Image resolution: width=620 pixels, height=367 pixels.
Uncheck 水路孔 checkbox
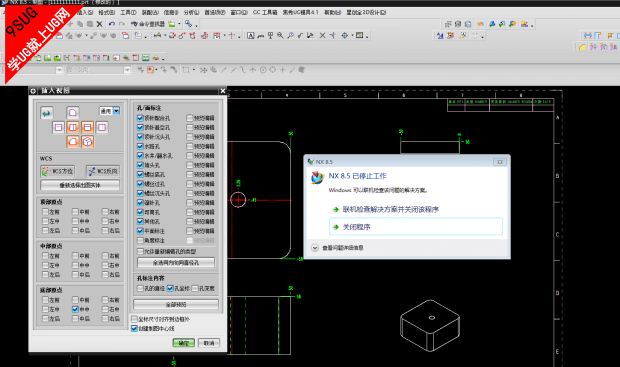click(140, 146)
